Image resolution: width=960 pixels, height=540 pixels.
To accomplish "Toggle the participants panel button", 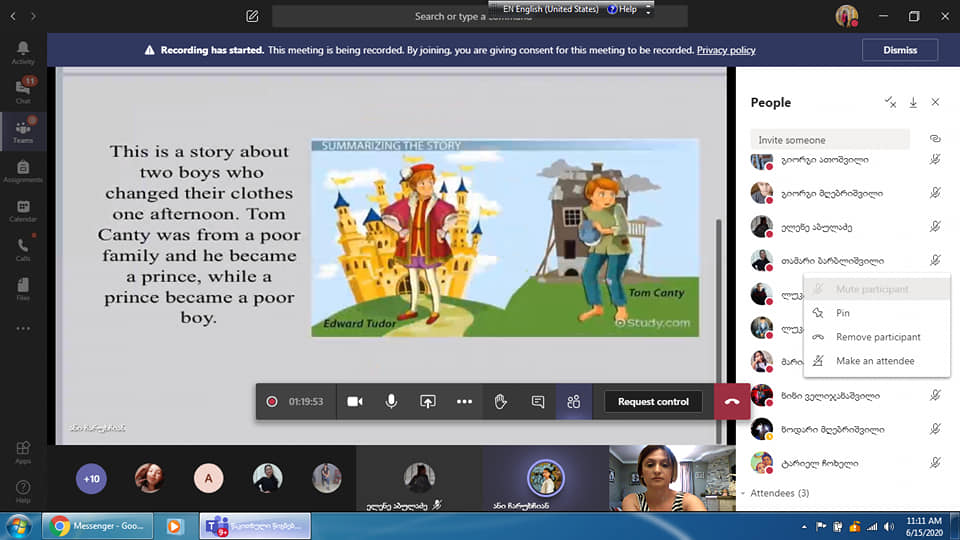I will [x=574, y=402].
